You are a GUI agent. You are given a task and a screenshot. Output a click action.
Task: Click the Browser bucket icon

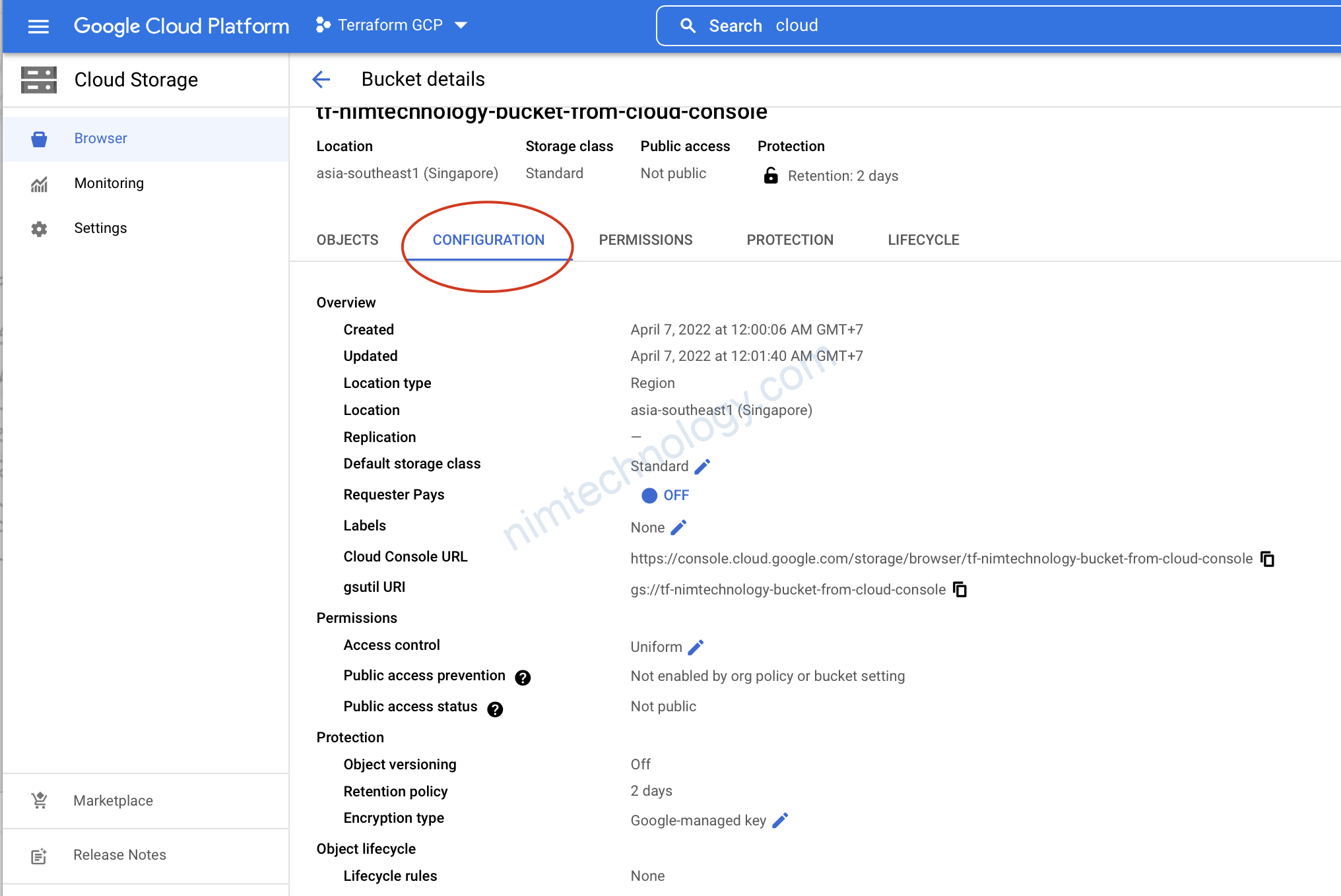click(39, 139)
